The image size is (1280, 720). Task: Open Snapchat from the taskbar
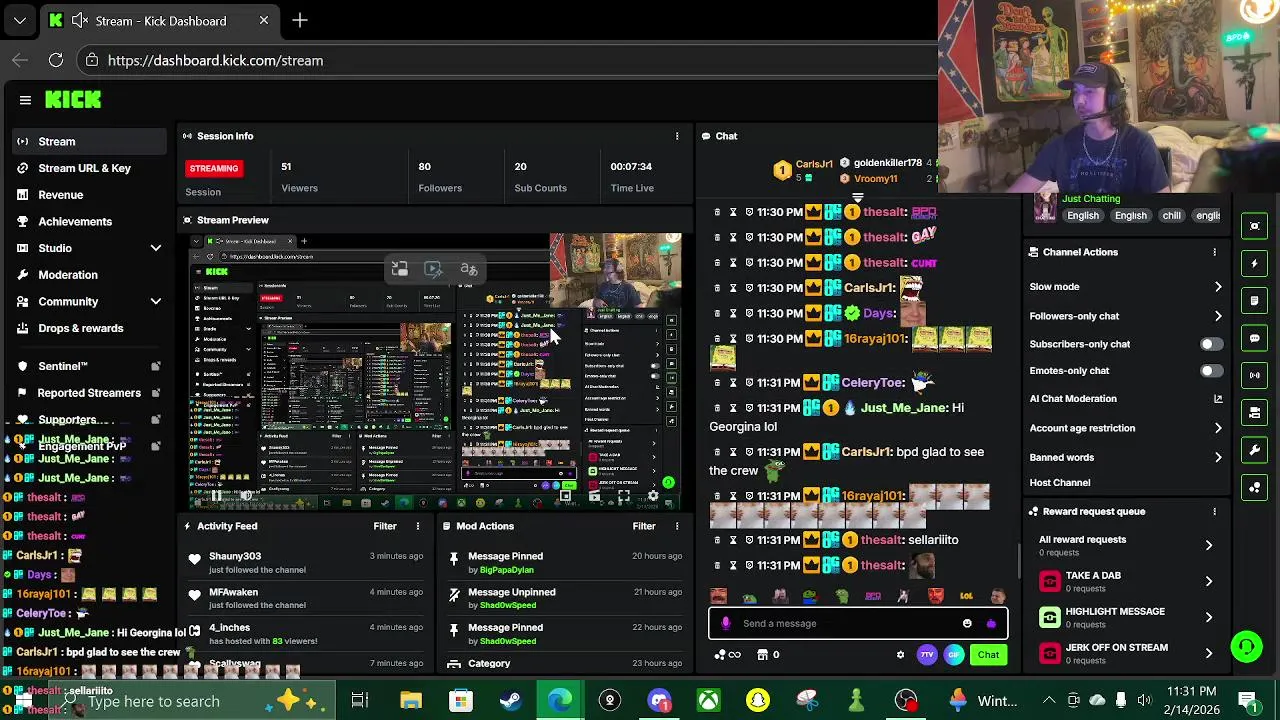758,701
